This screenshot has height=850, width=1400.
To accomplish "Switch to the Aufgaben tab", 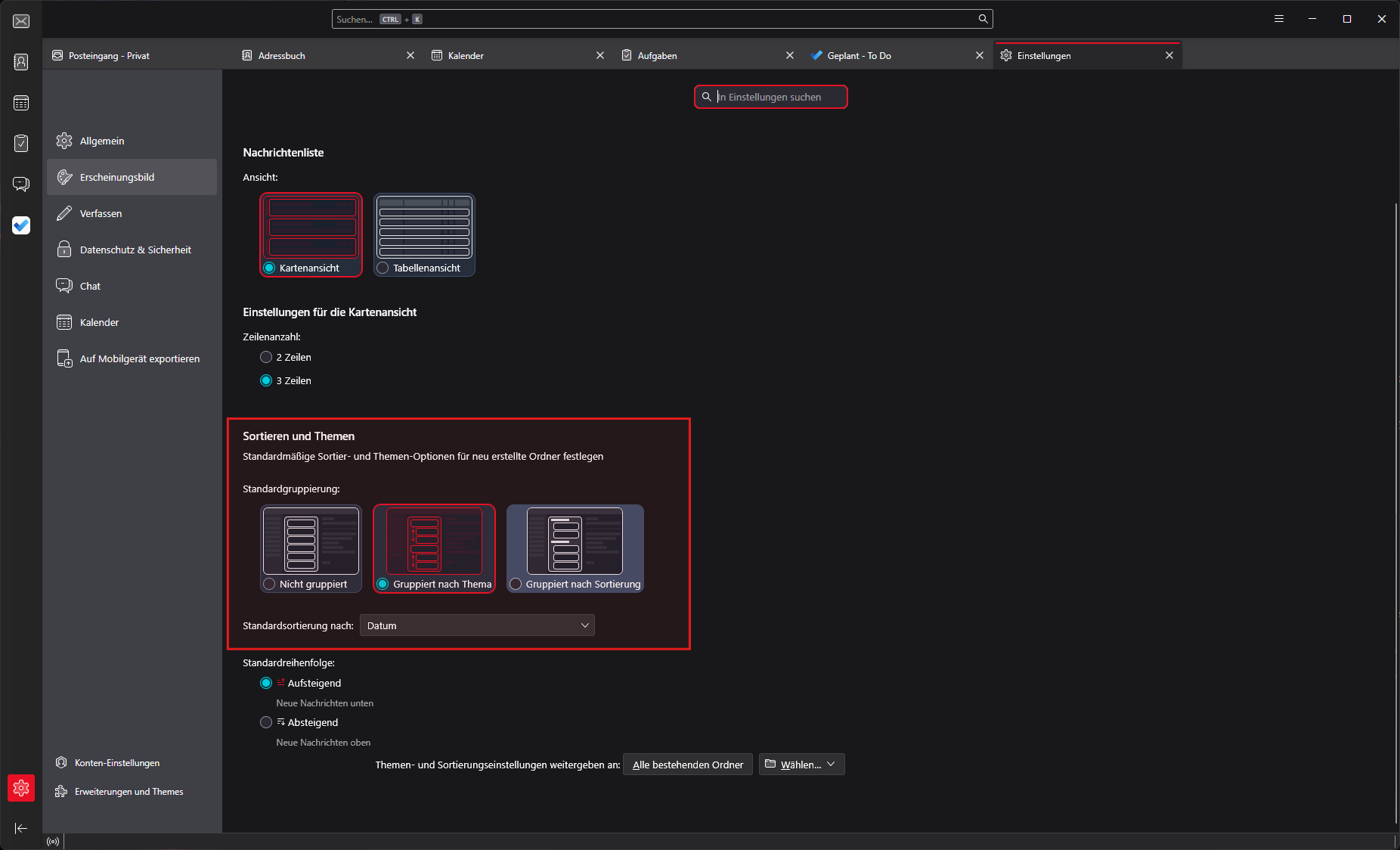I will pyautogui.click(x=709, y=55).
